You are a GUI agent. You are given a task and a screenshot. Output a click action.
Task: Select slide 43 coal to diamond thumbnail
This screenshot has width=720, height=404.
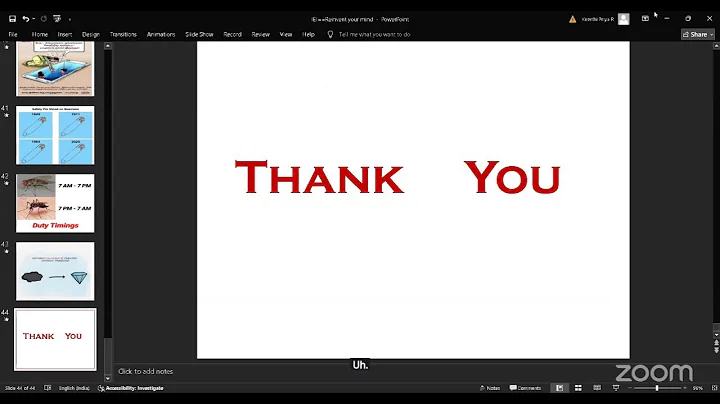pos(55,271)
